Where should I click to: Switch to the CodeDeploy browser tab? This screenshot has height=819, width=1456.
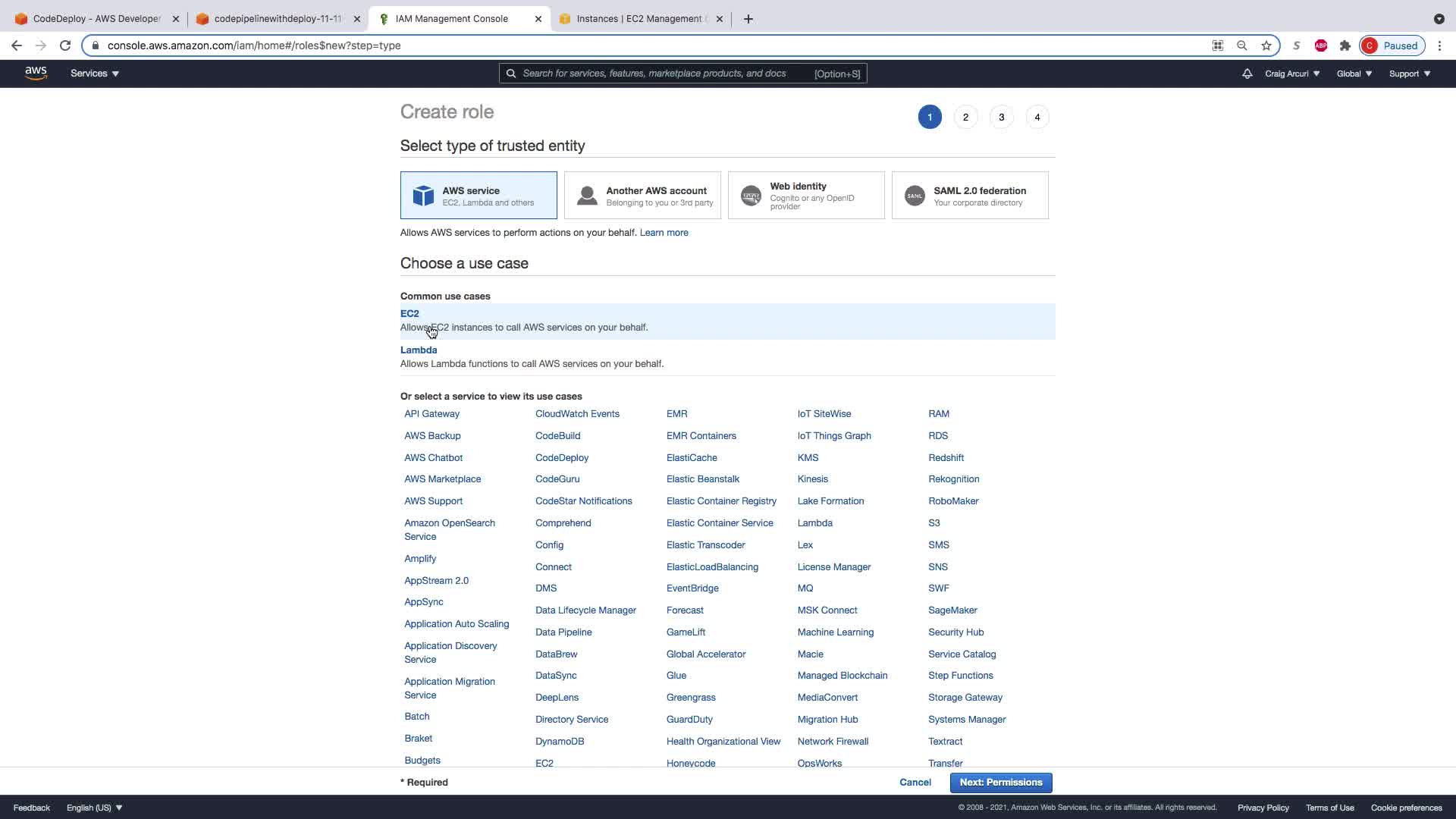tap(96, 19)
